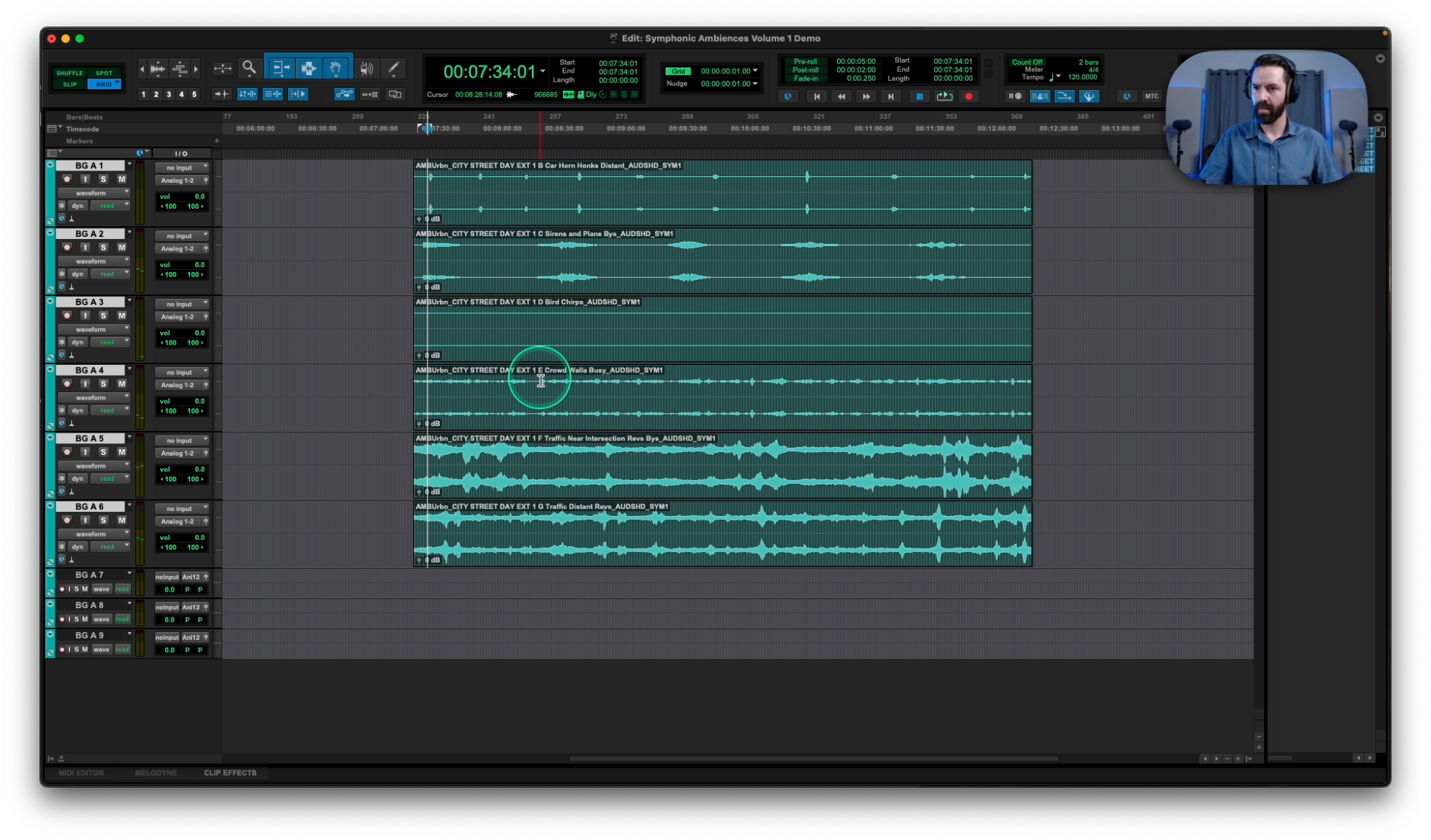Toggle the Wait for Note icon
The height and width of the screenshot is (840, 1431).
1015,96
